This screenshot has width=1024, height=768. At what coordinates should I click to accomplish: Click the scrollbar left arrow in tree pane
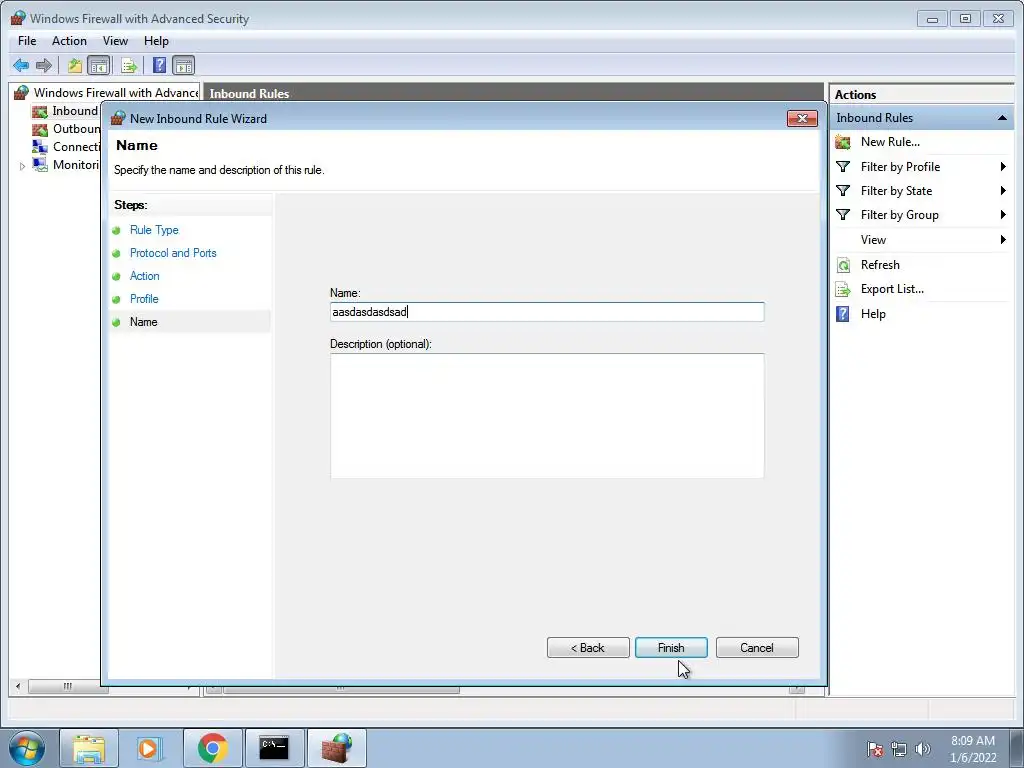(x=18, y=686)
